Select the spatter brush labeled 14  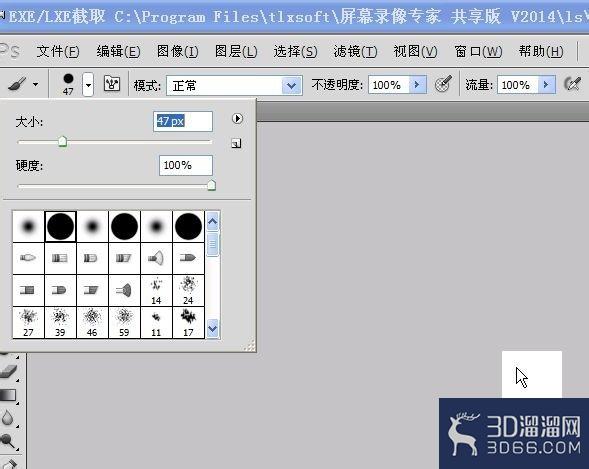coord(156,290)
